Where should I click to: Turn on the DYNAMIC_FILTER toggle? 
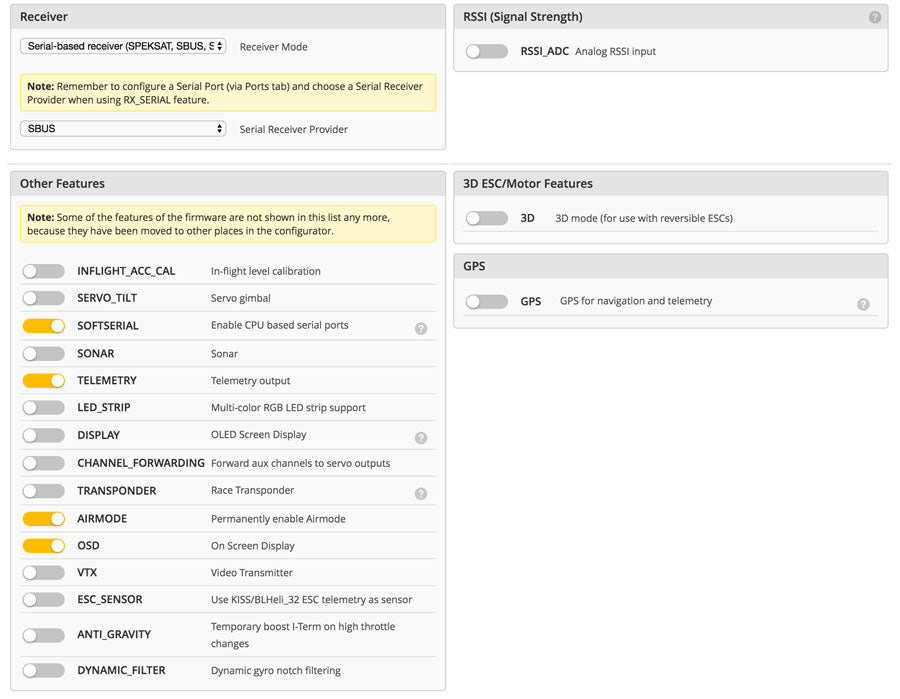(x=44, y=670)
